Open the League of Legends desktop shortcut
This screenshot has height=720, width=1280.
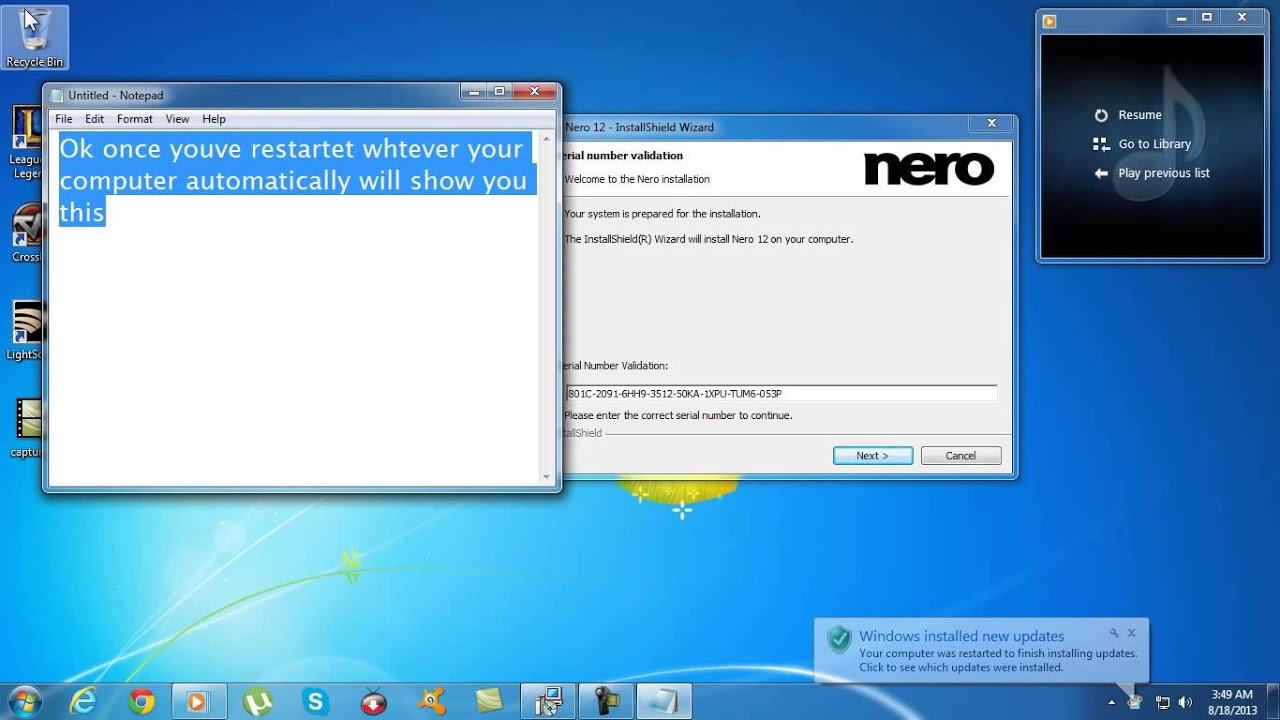coord(26,143)
